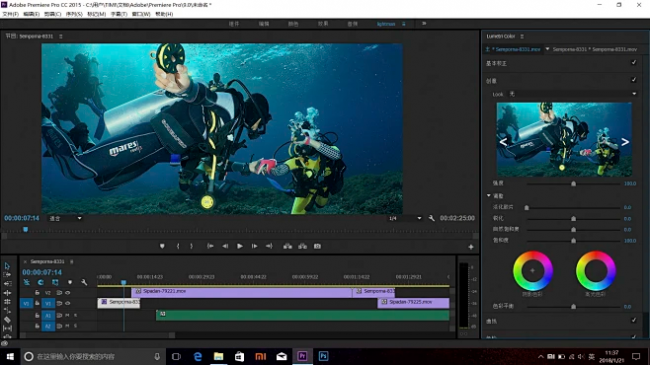Click the Step Forward one frame button
The image size is (650, 365).
tap(255, 246)
